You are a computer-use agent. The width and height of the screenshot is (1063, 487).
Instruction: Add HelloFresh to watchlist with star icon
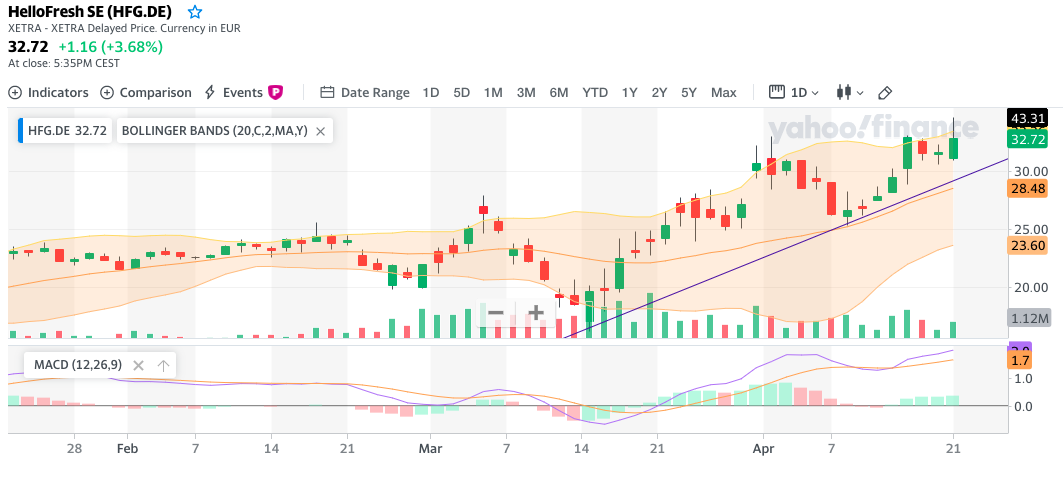(x=195, y=12)
